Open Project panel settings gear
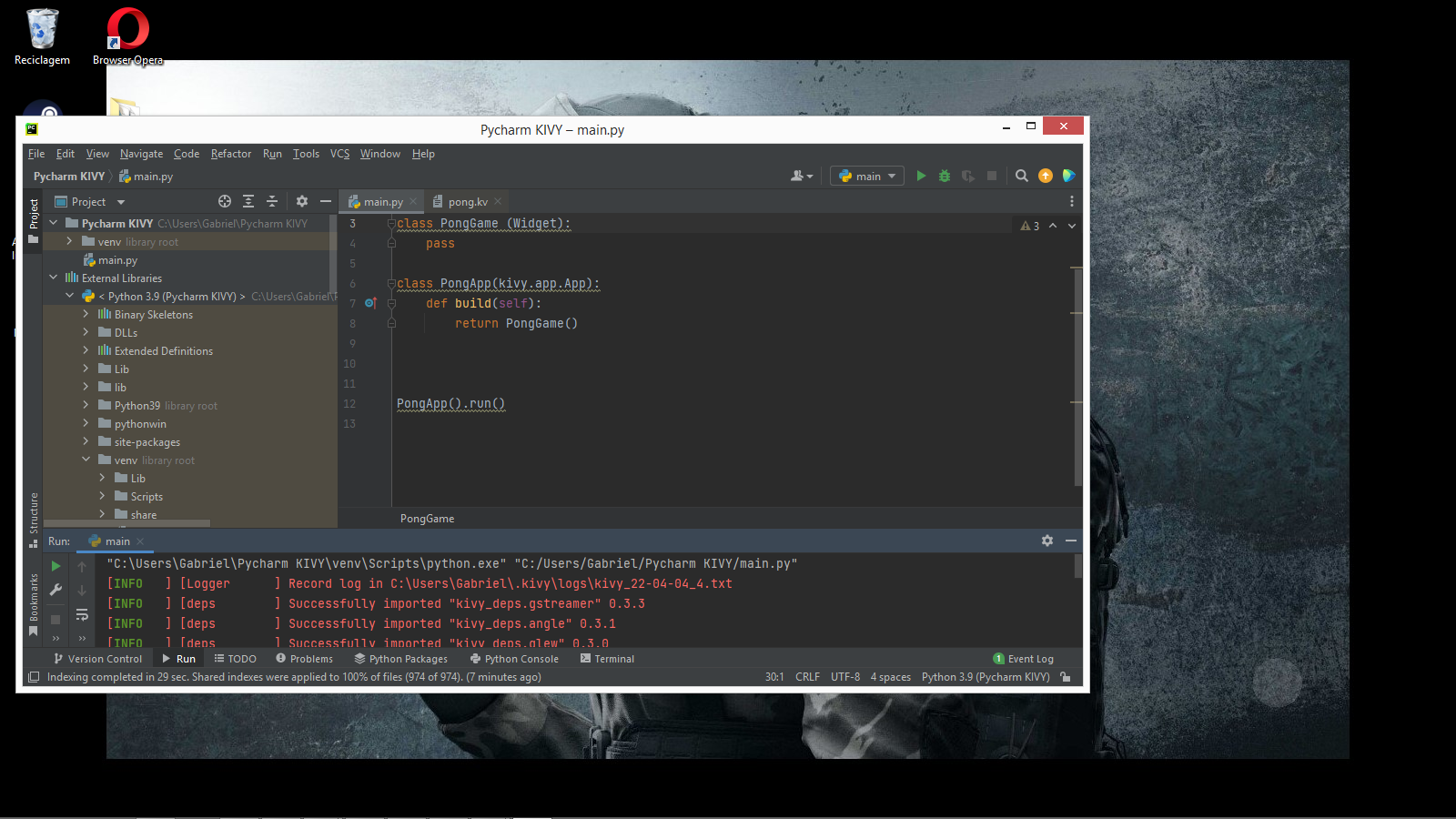The width and height of the screenshot is (1456, 819). pos(302,201)
